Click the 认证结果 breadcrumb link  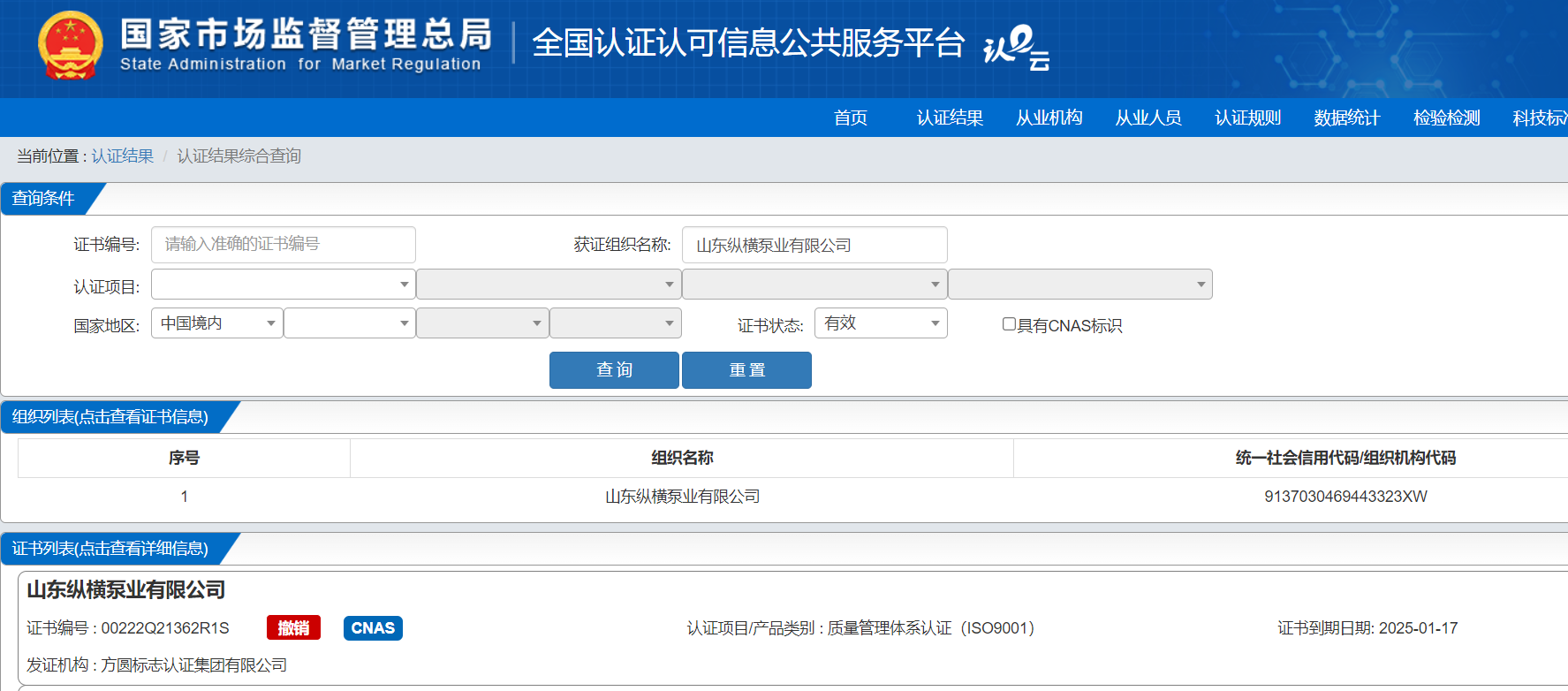[122, 156]
